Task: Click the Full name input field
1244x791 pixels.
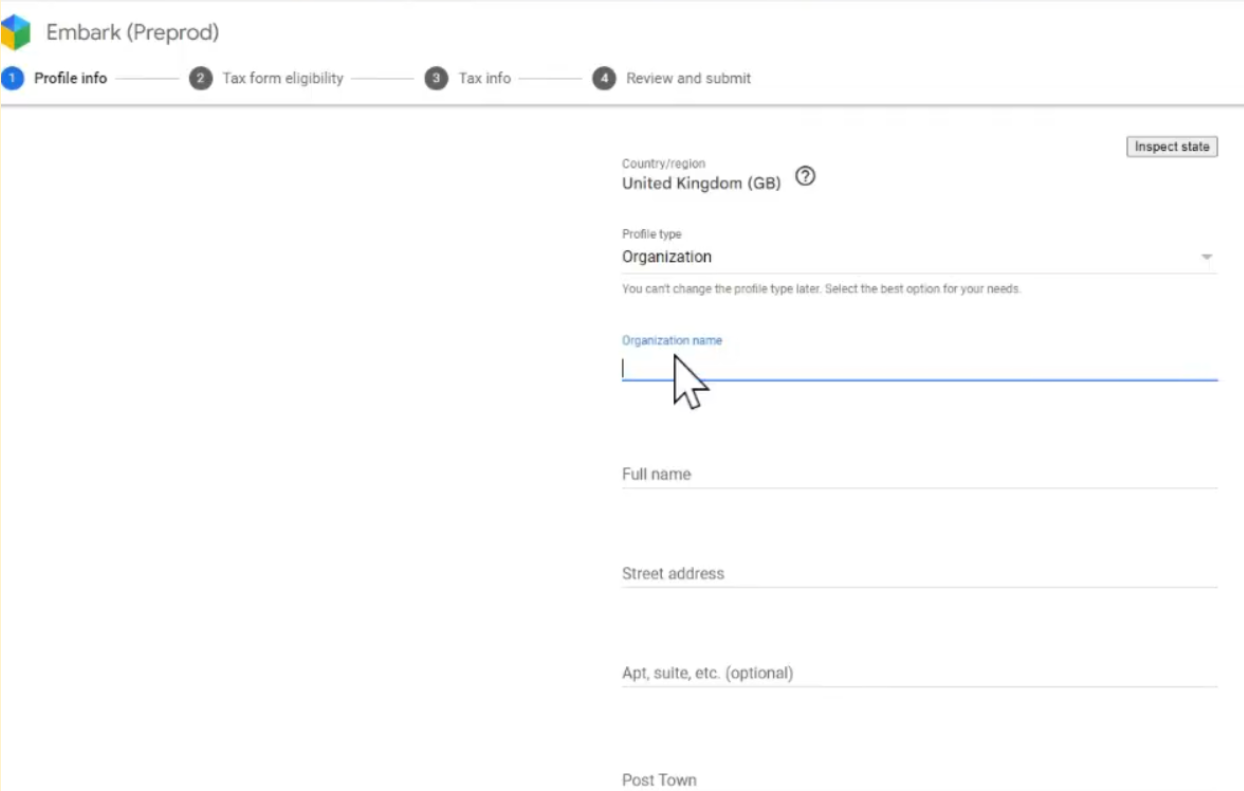Action: (918, 474)
